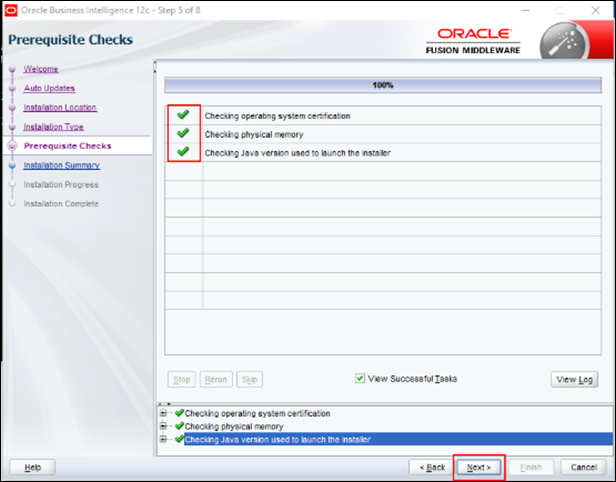Click the Stop button

(182, 379)
